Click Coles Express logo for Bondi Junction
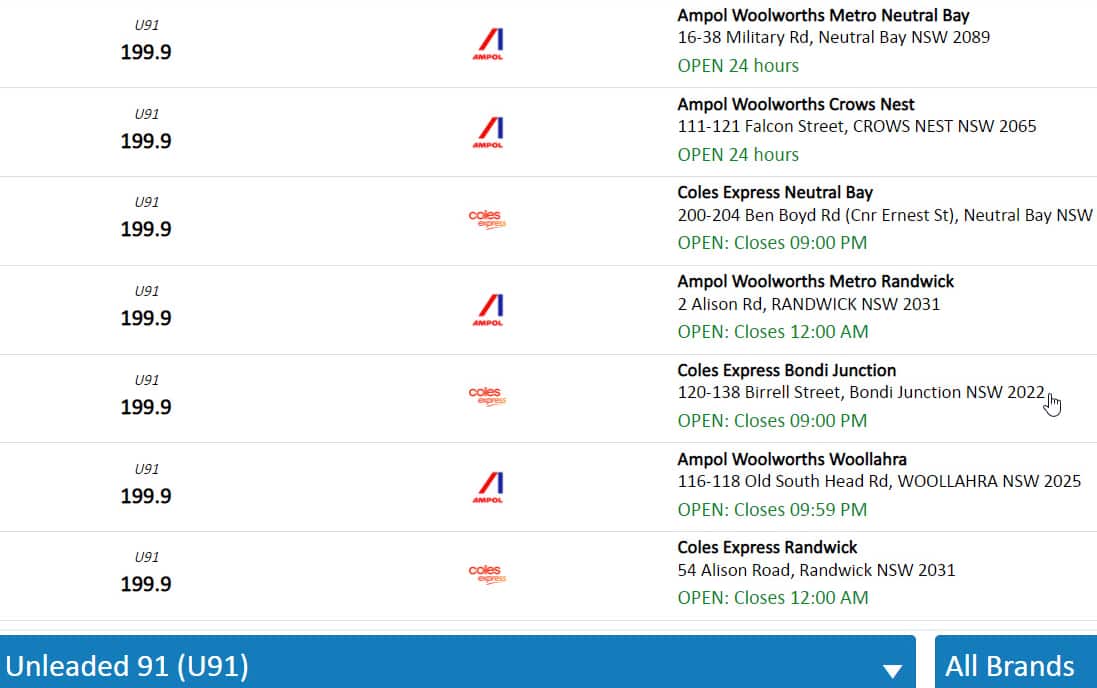This screenshot has width=1097, height=688. tap(487, 397)
